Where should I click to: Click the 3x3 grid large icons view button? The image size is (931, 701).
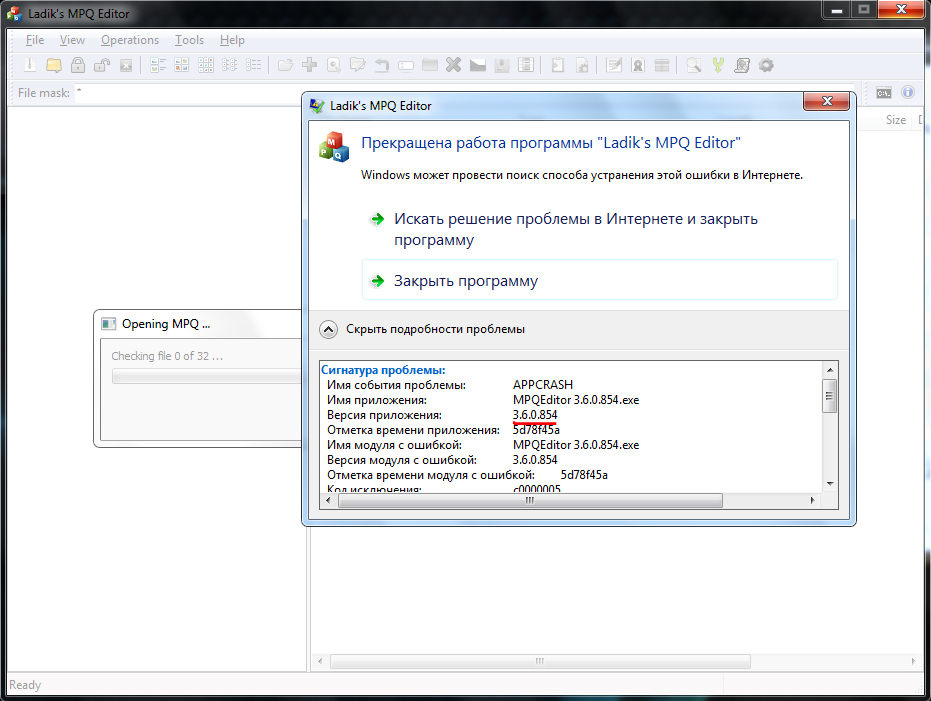pos(205,65)
